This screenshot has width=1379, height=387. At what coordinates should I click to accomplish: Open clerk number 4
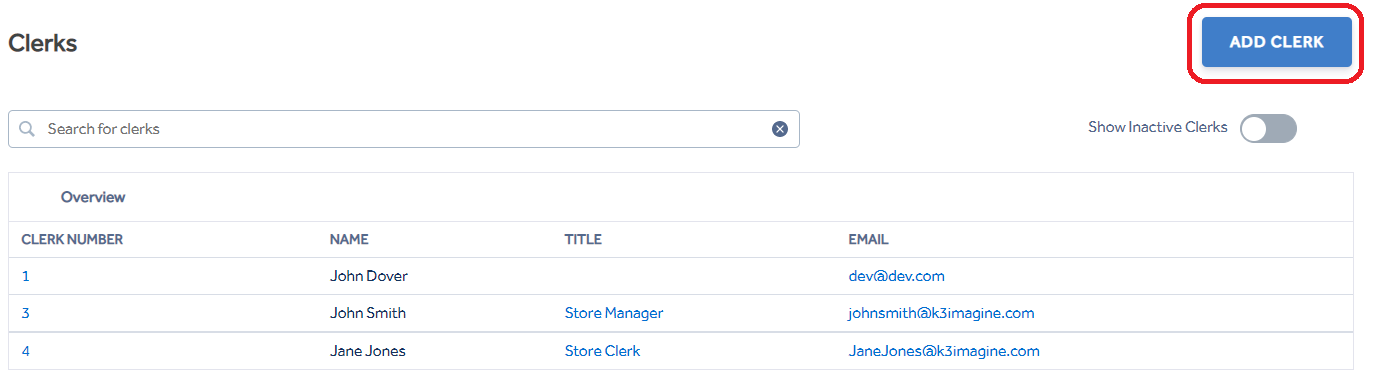tap(26, 351)
